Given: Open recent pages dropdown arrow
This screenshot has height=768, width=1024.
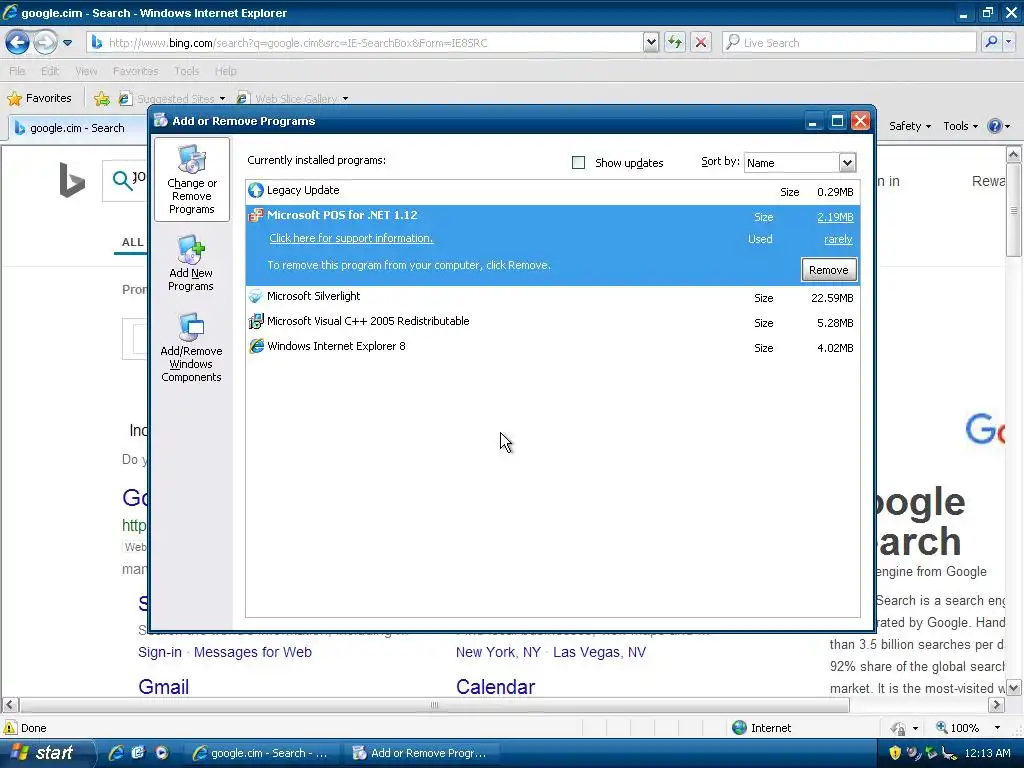Looking at the screenshot, I should click(x=67, y=43).
